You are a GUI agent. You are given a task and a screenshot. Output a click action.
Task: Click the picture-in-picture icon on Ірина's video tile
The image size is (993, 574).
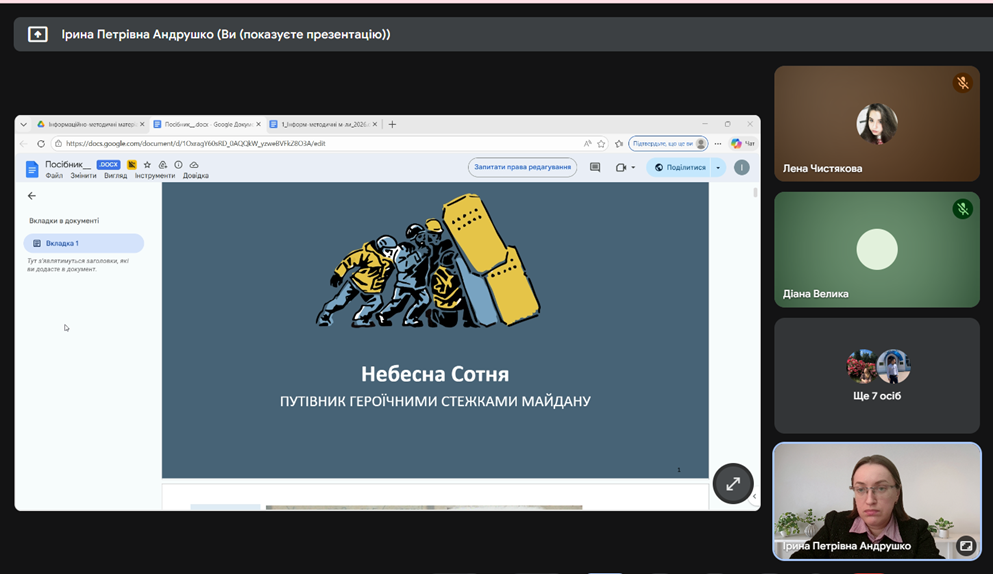tap(965, 546)
